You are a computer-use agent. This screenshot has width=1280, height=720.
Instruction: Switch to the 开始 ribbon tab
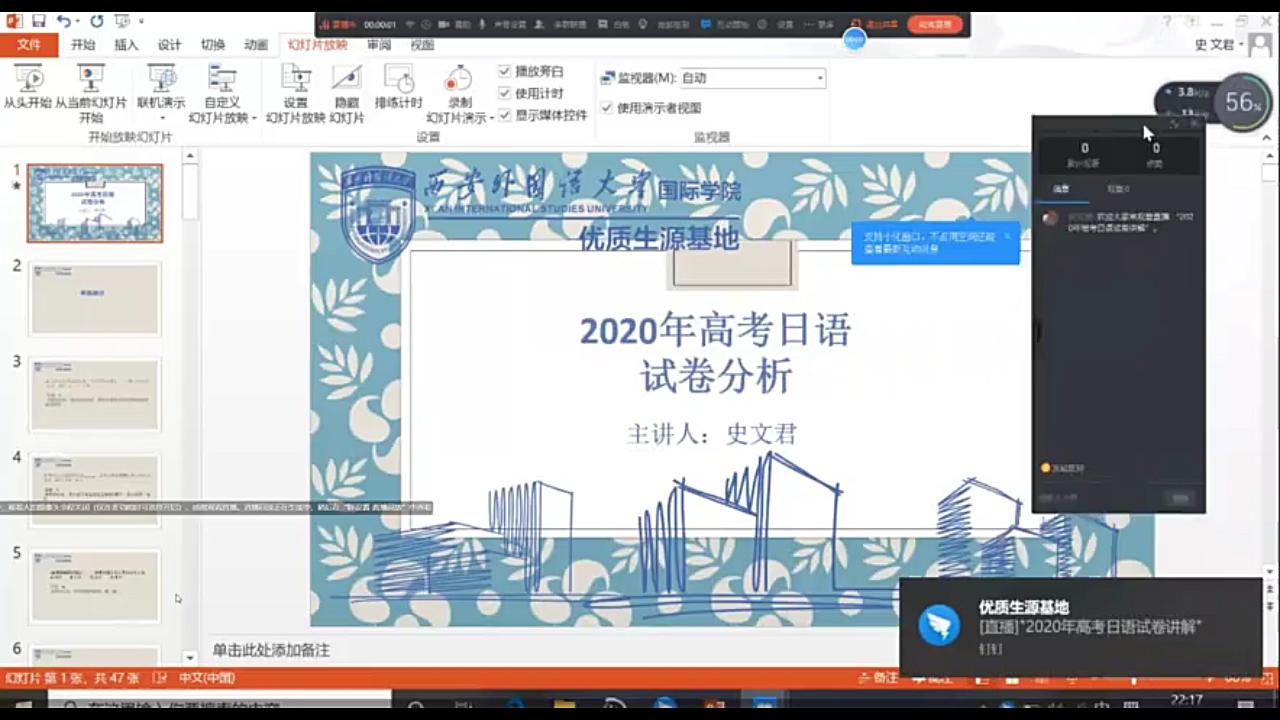[83, 45]
